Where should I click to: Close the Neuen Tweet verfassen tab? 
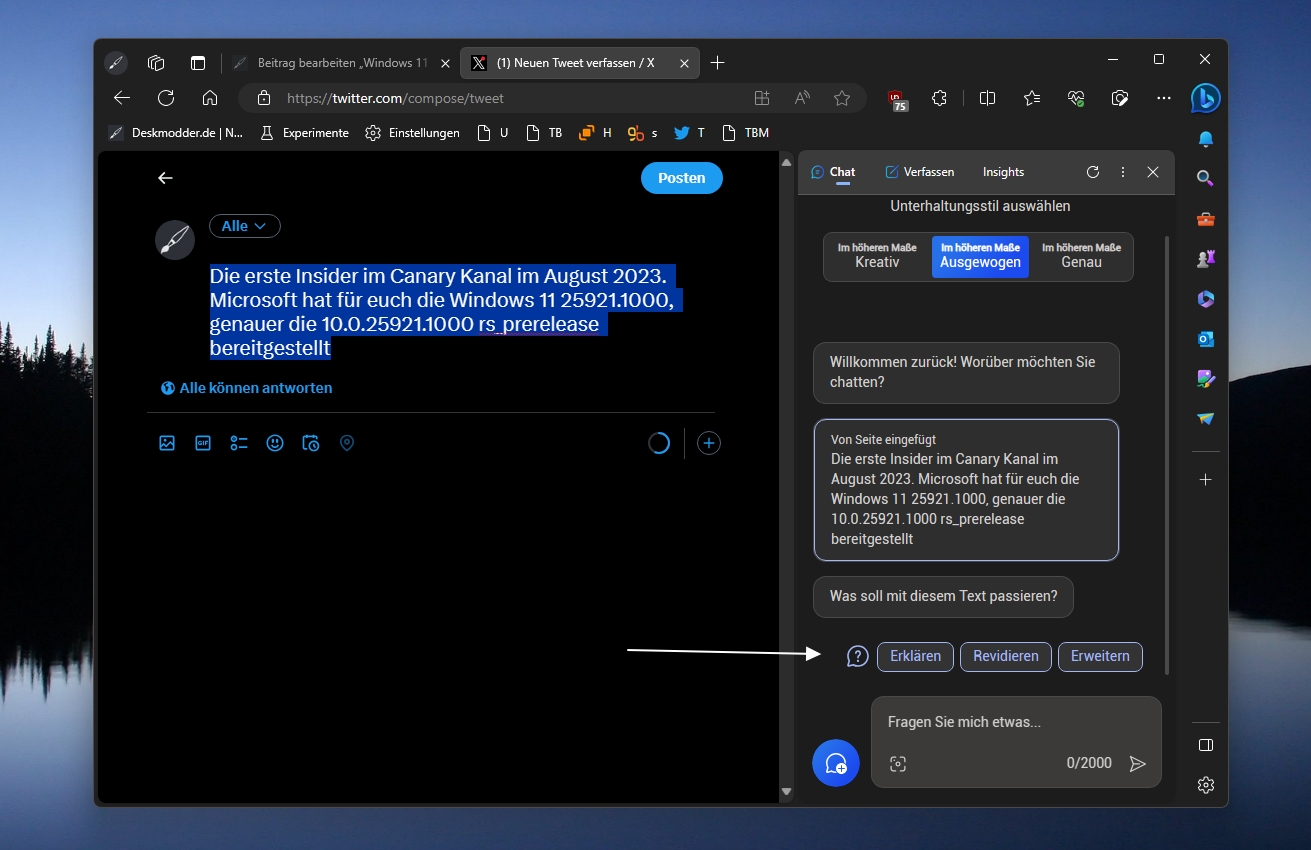684,63
